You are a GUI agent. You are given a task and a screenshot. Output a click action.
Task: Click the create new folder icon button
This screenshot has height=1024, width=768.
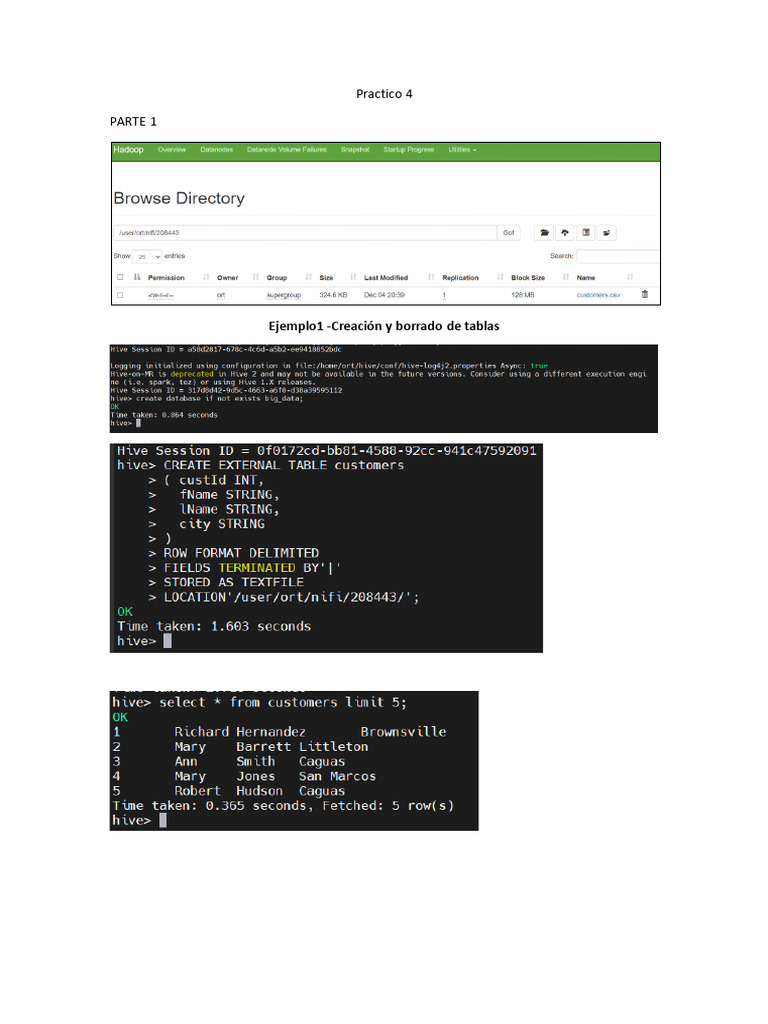[x=544, y=233]
